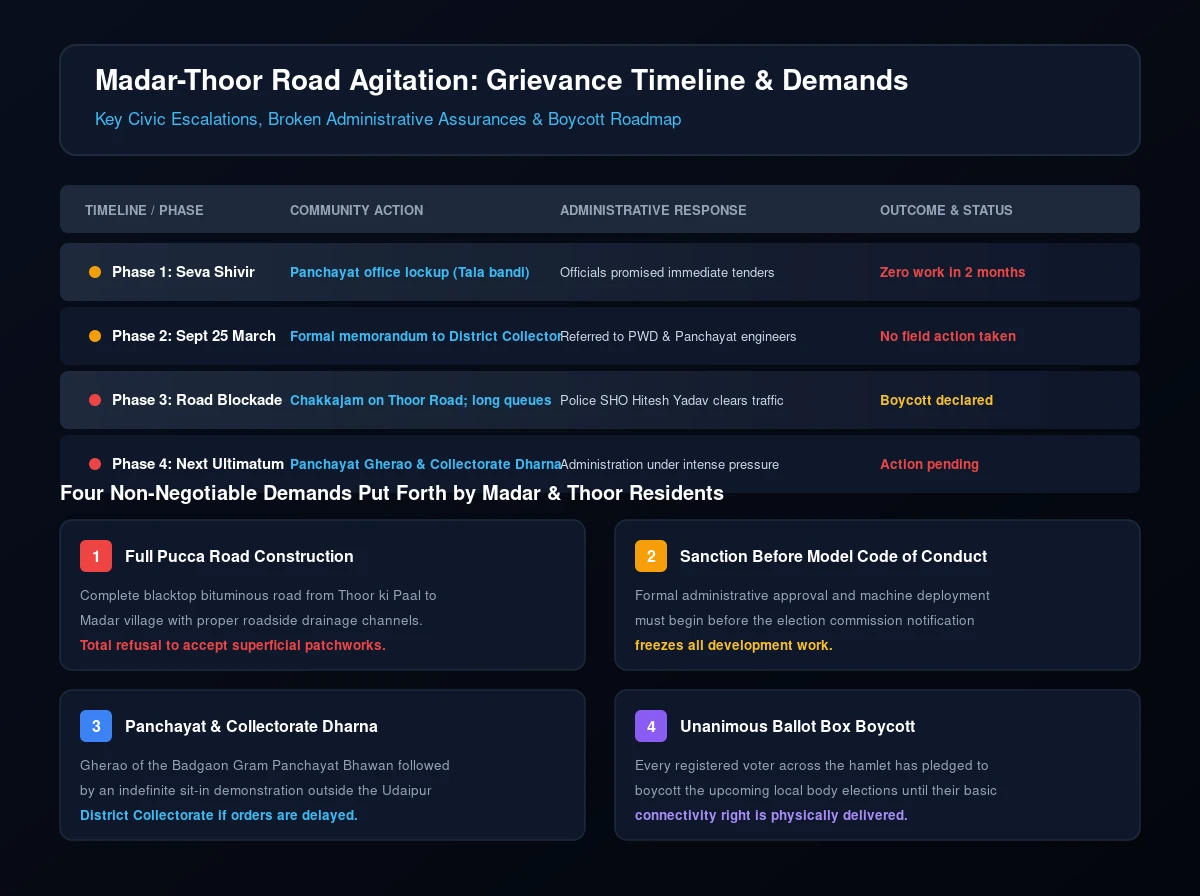Select the Boycott declared status
The image size is (1200, 896).
936,400
